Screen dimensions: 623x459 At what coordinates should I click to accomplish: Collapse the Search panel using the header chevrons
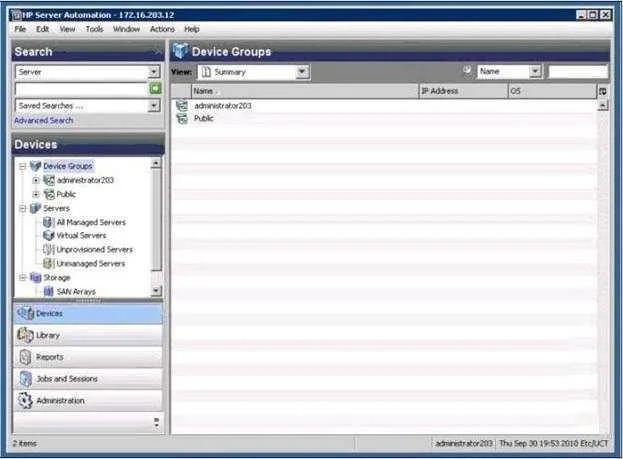pyautogui.click(x=158, y=52)
